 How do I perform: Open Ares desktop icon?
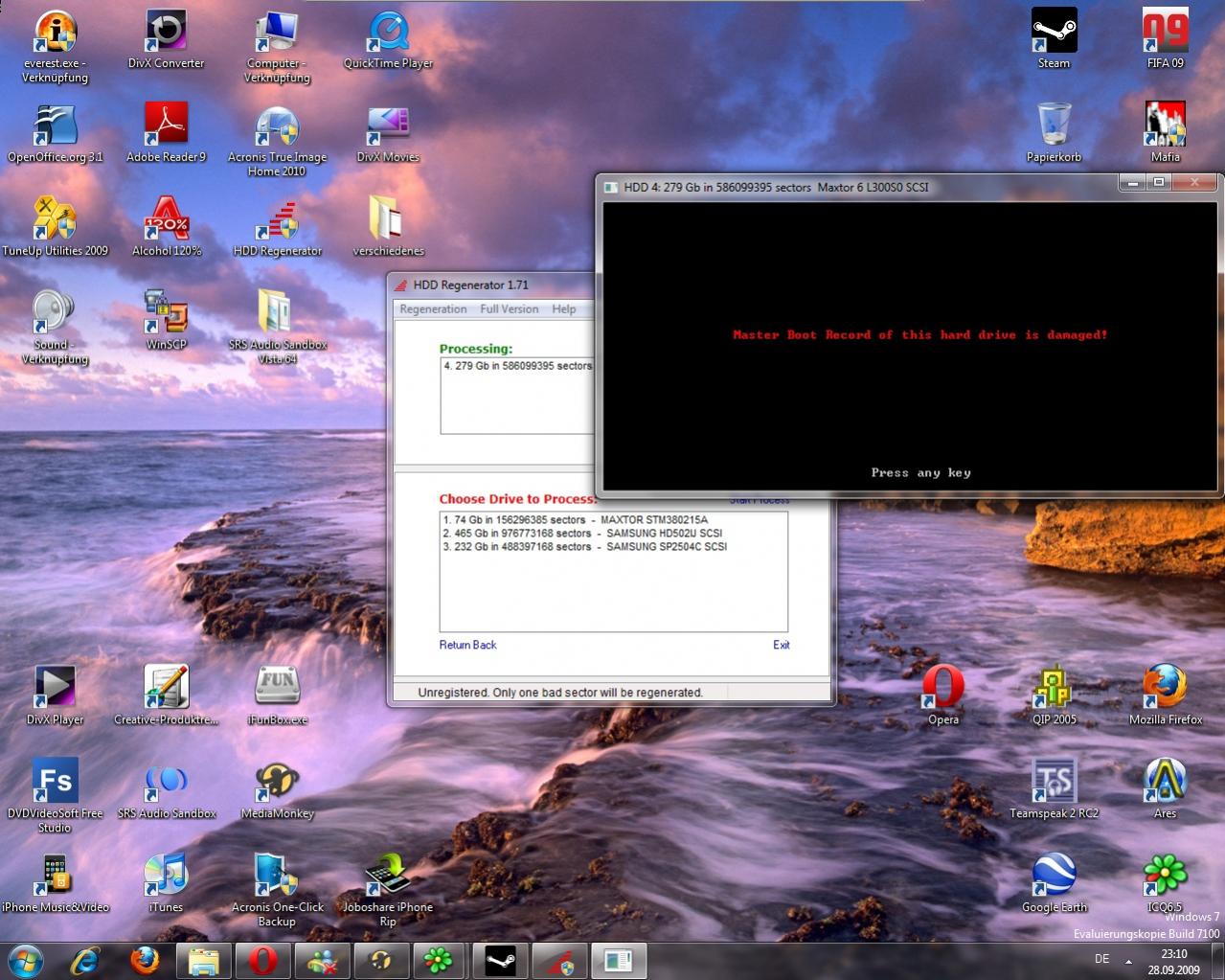(x=1165, y=781)
